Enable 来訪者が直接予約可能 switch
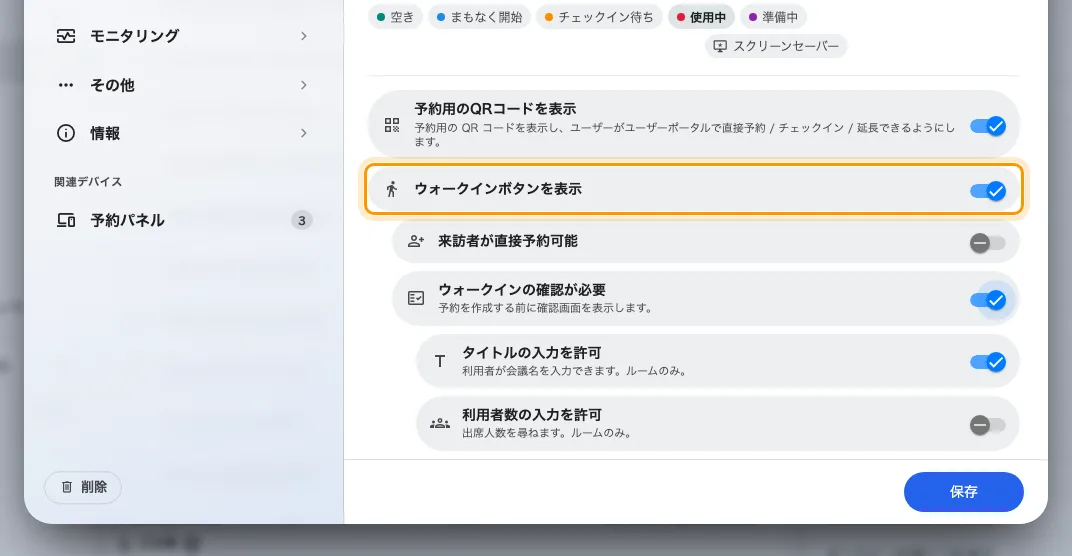Image resolution: width=1072 pixels, height=556 pixels. [x=988, y=243]
